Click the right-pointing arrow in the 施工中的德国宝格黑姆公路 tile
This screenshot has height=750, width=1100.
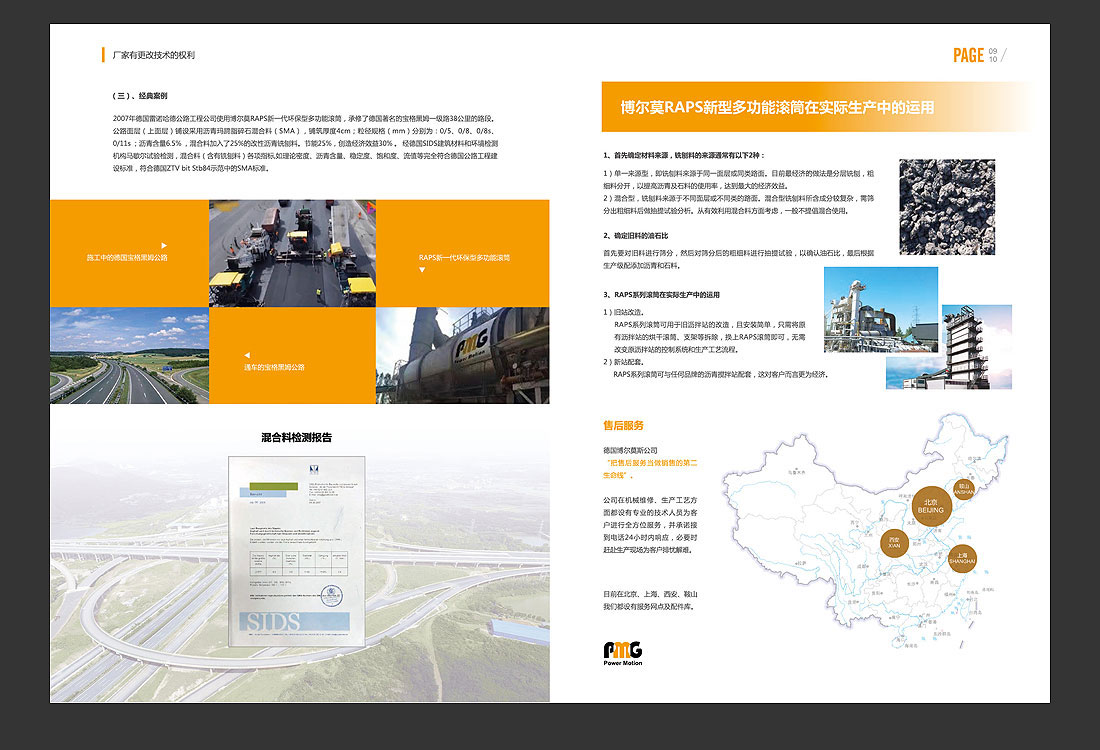pyautogui.click(x=165, y=245)
